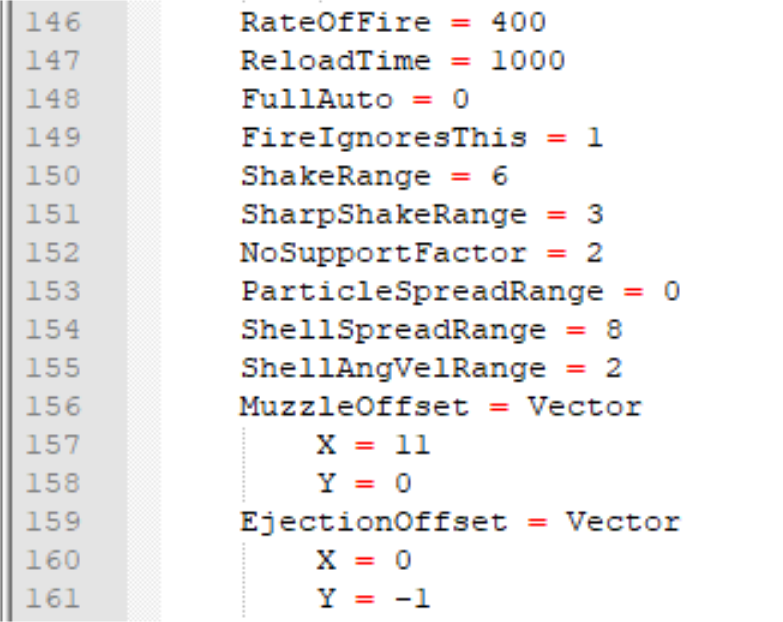The height and width of the screenshot is (622, 783).
Task: Click the fold margin beside line 156
Action: pos(144,406)
